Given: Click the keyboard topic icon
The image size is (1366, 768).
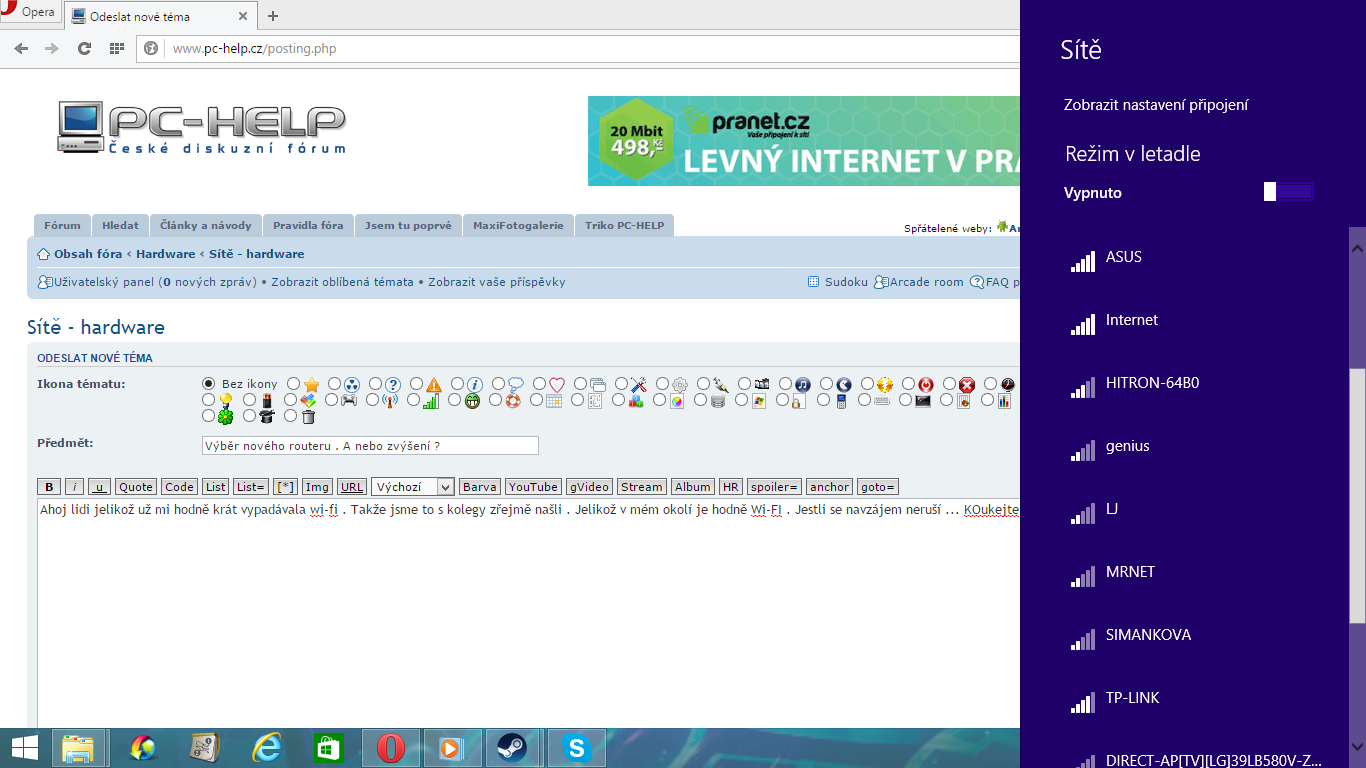Looking at the screenshot, I should pos(882,401).
